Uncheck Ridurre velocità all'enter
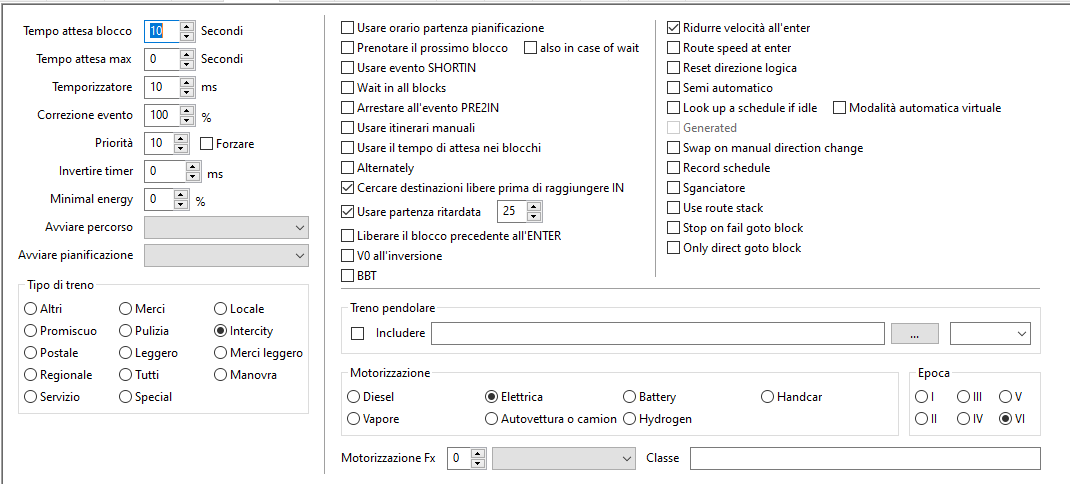The width and height of the screenshot is (1070, 484). 674,28
